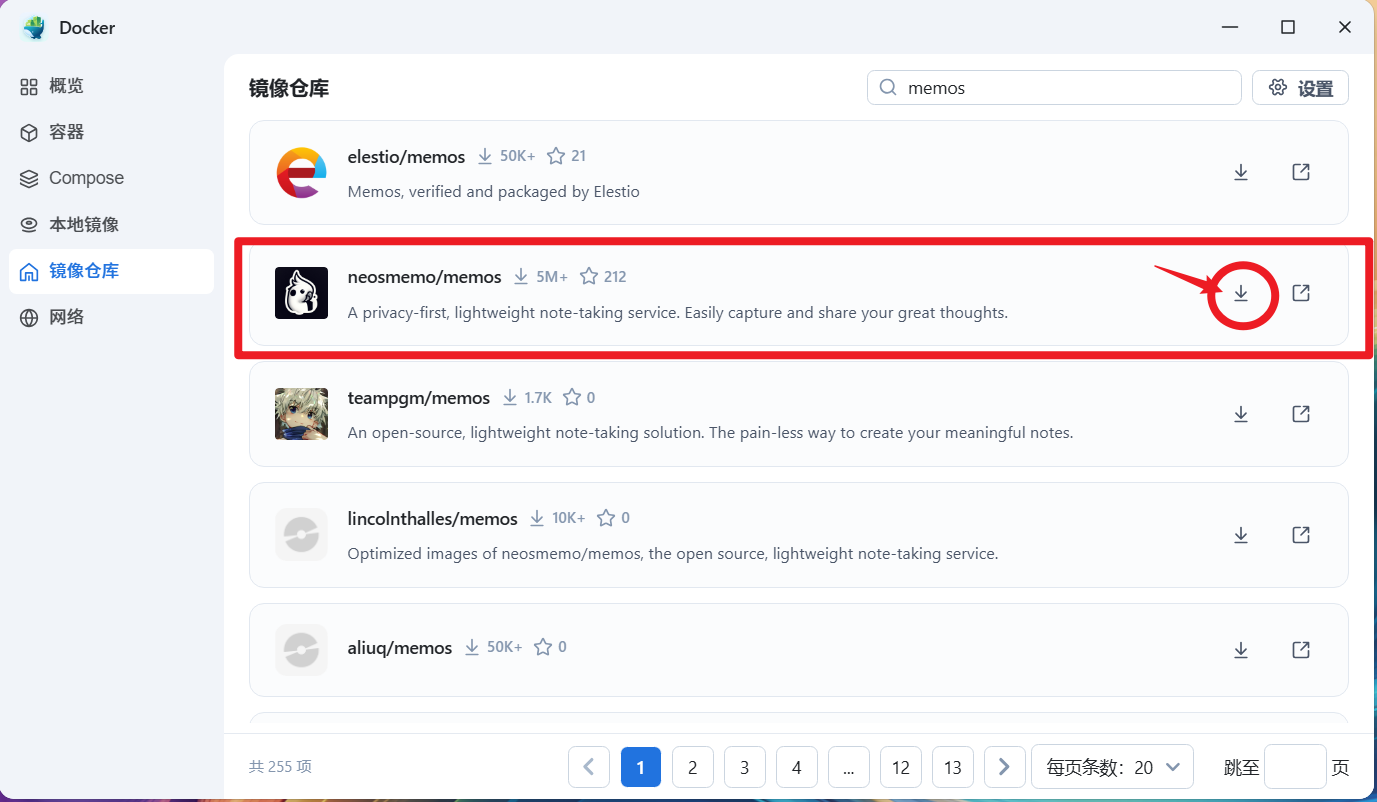Download the lincolnthalles/memos image
This screenshot has height=802, width=1377.
click(x=1241, y=535)
